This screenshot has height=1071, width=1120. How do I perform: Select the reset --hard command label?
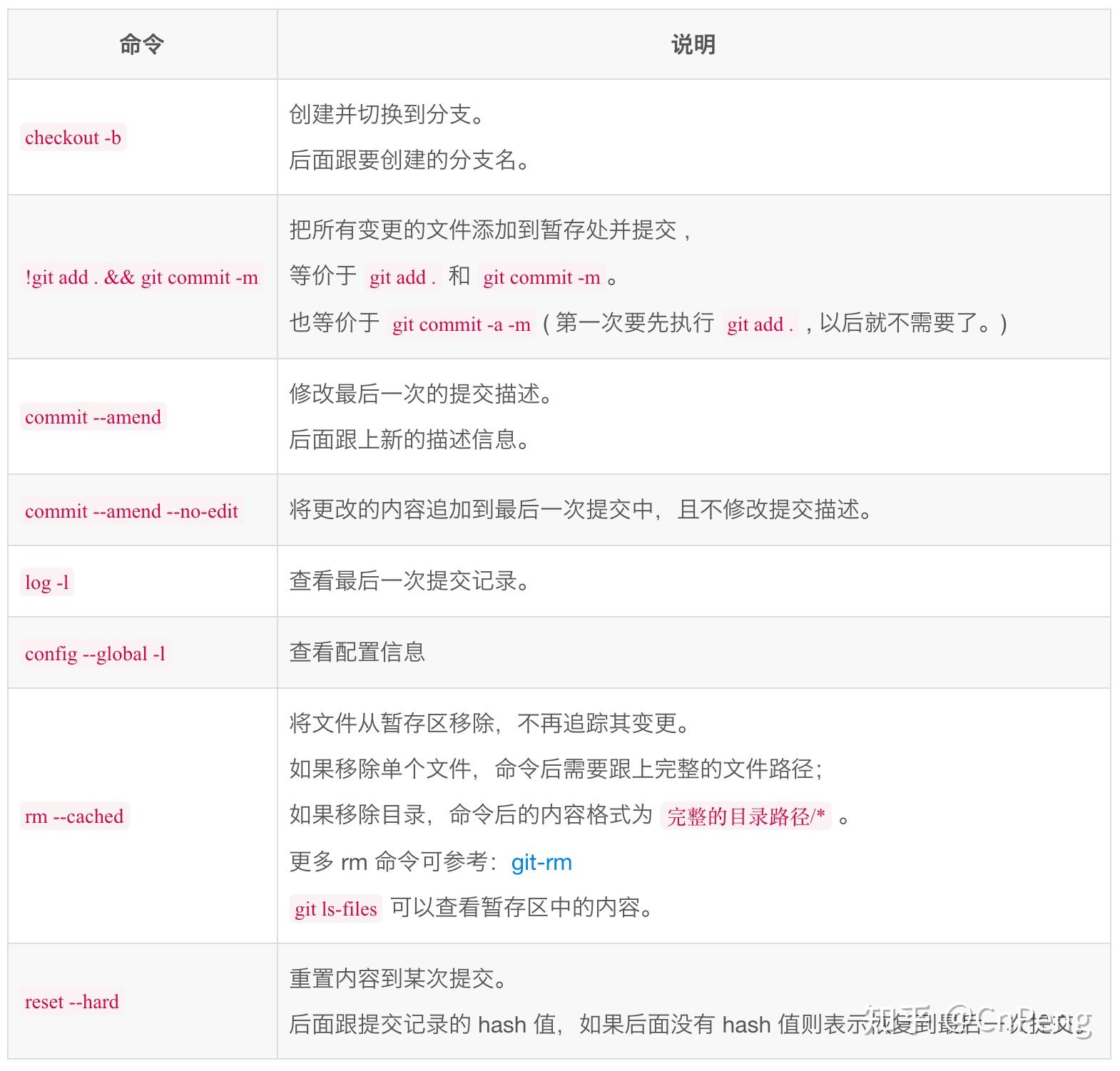(71, 1001)
